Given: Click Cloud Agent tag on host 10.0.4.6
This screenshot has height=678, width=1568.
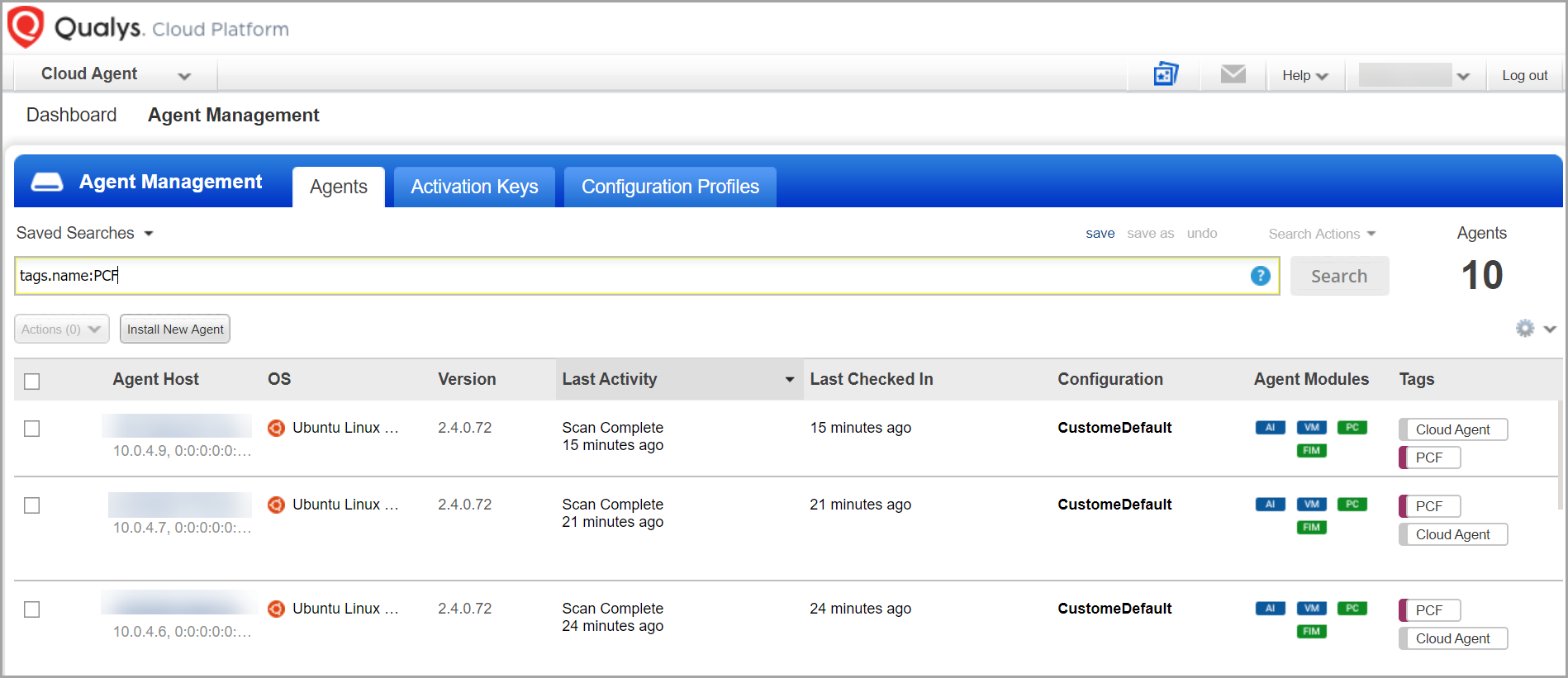Looking at the screenshot, I should click(1452, 638).
